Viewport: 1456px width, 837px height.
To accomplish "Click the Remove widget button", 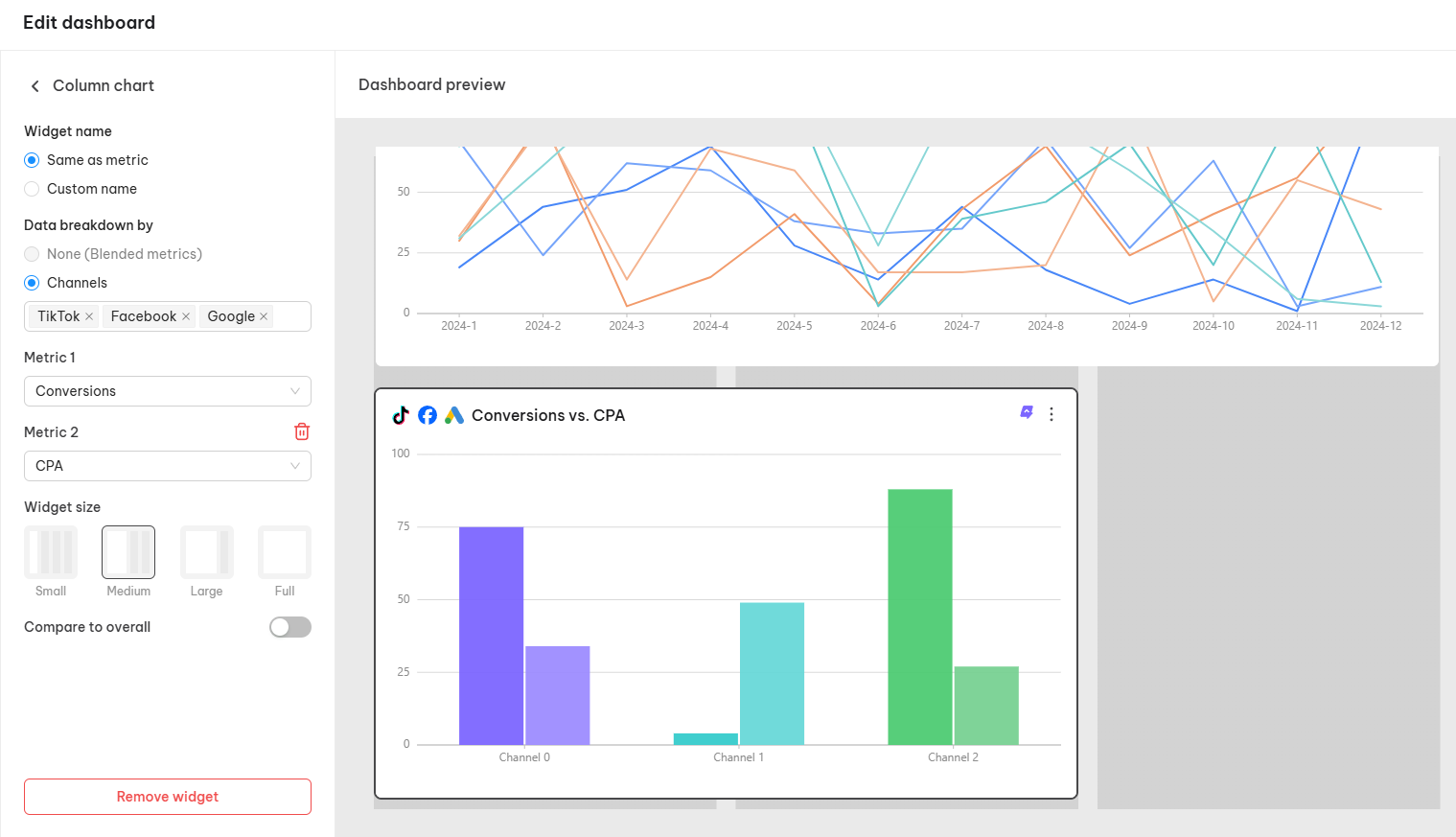I will pos(168,797).
